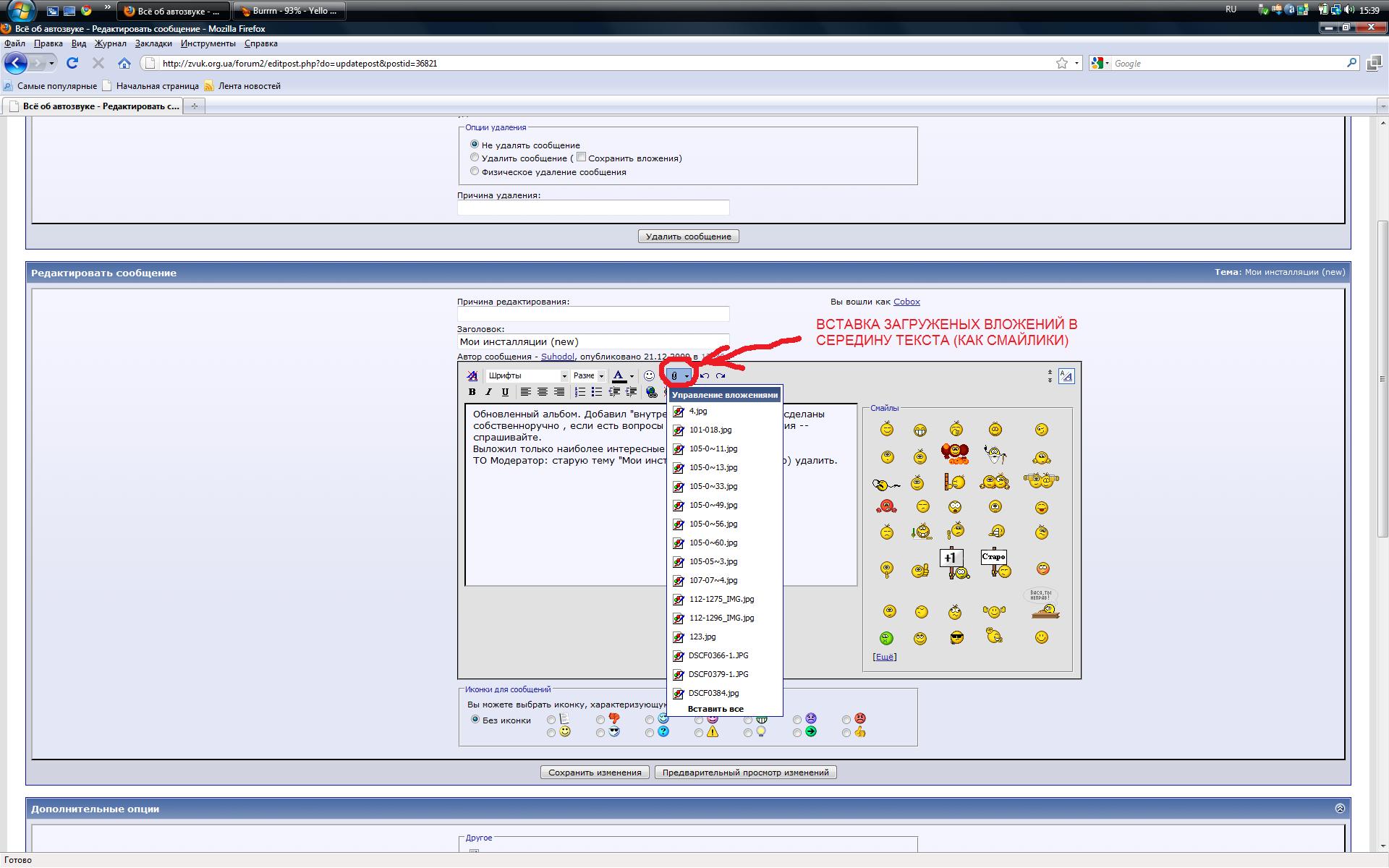Viewport: 1389px width, 868px height.
Task: Select physical deletion radio option
Action: pyautogui.click(x=475, y=171)
